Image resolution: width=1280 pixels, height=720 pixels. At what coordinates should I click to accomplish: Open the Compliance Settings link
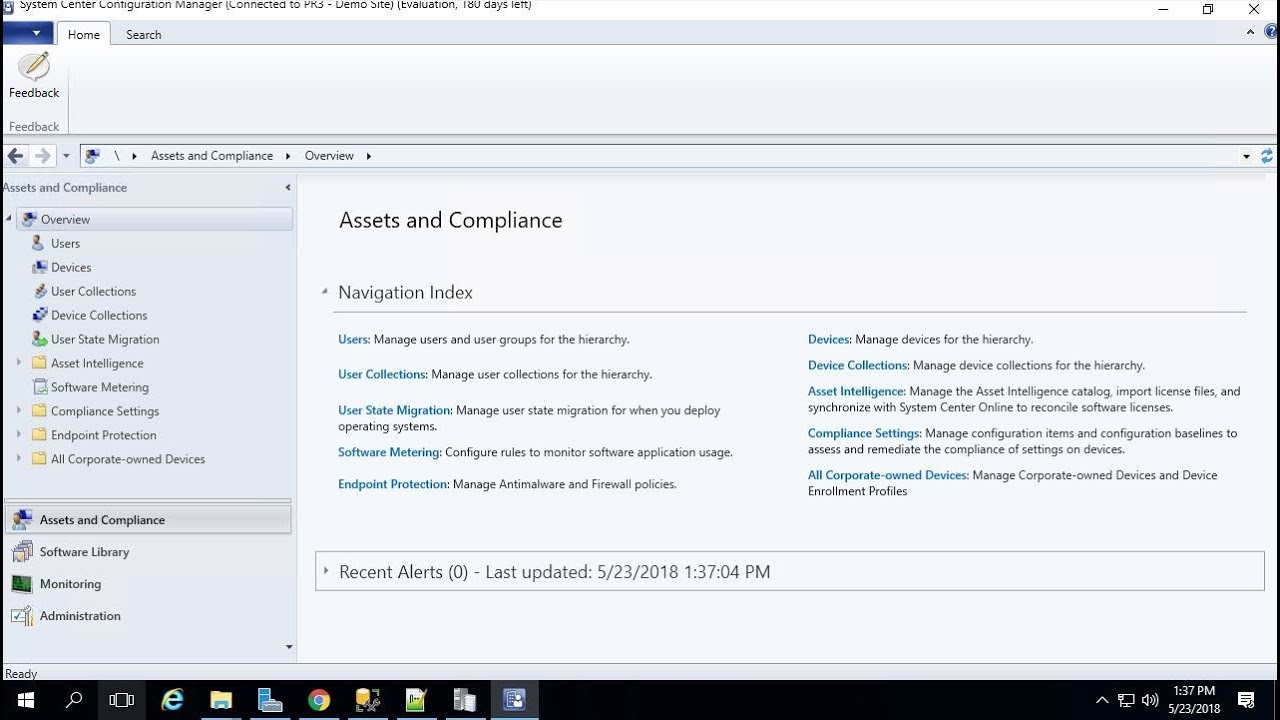864,433
